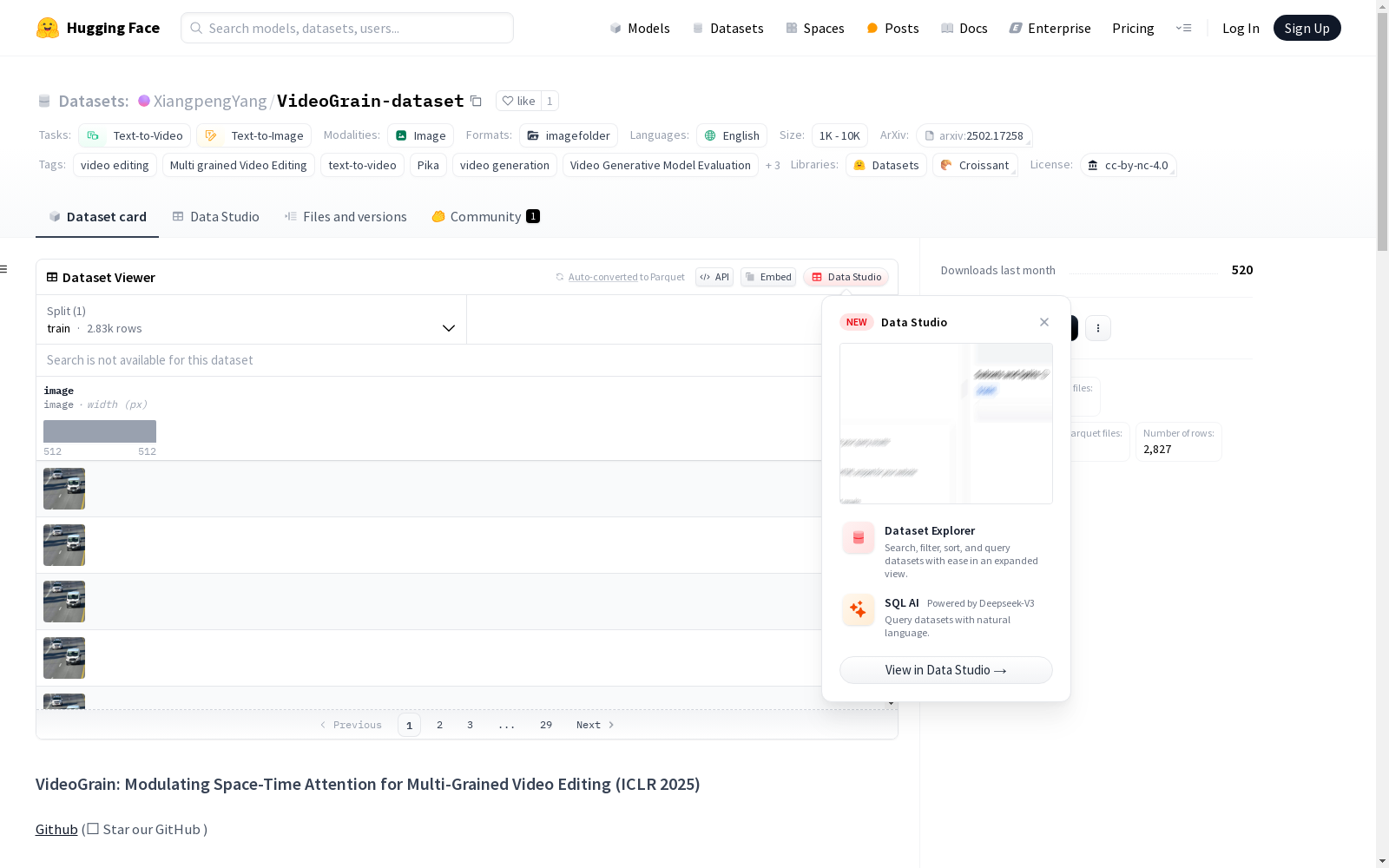Click the 2,827 number of rows value
Screen dimensions: 1389x868
(1157, 449)
